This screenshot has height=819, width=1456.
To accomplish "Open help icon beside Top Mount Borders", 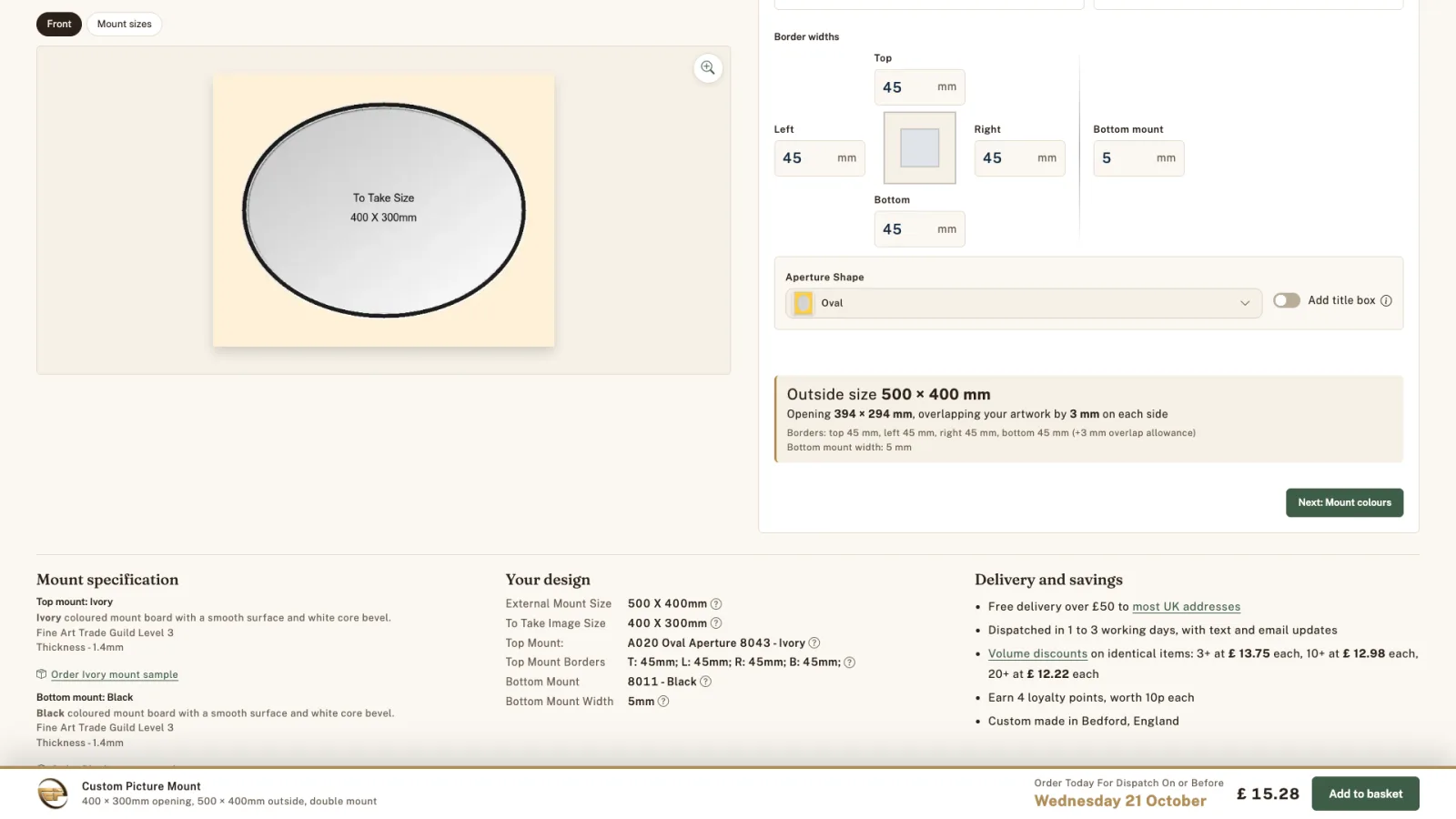I will (x=850, y=662).
